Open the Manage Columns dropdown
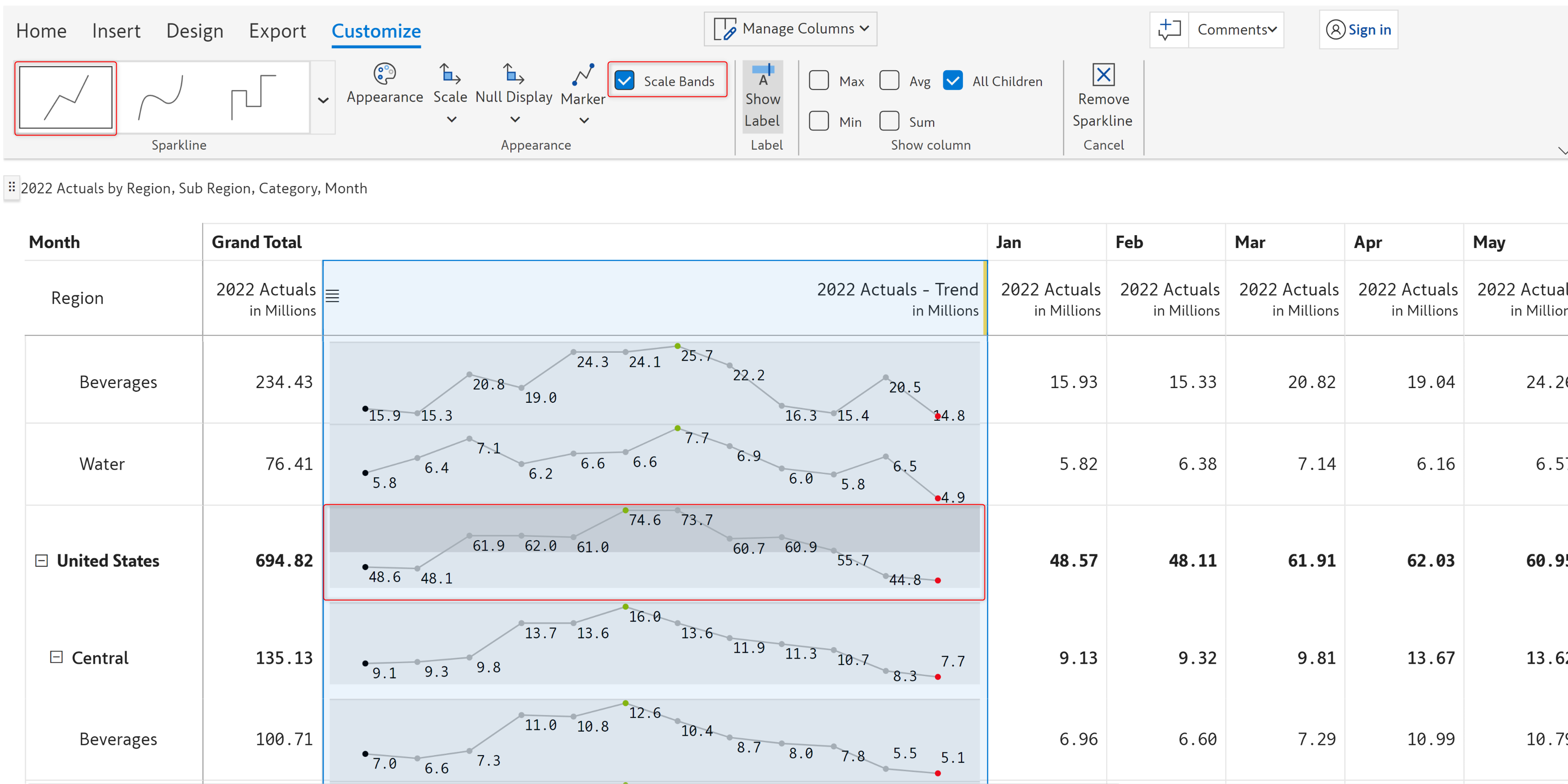 (790, 28)
